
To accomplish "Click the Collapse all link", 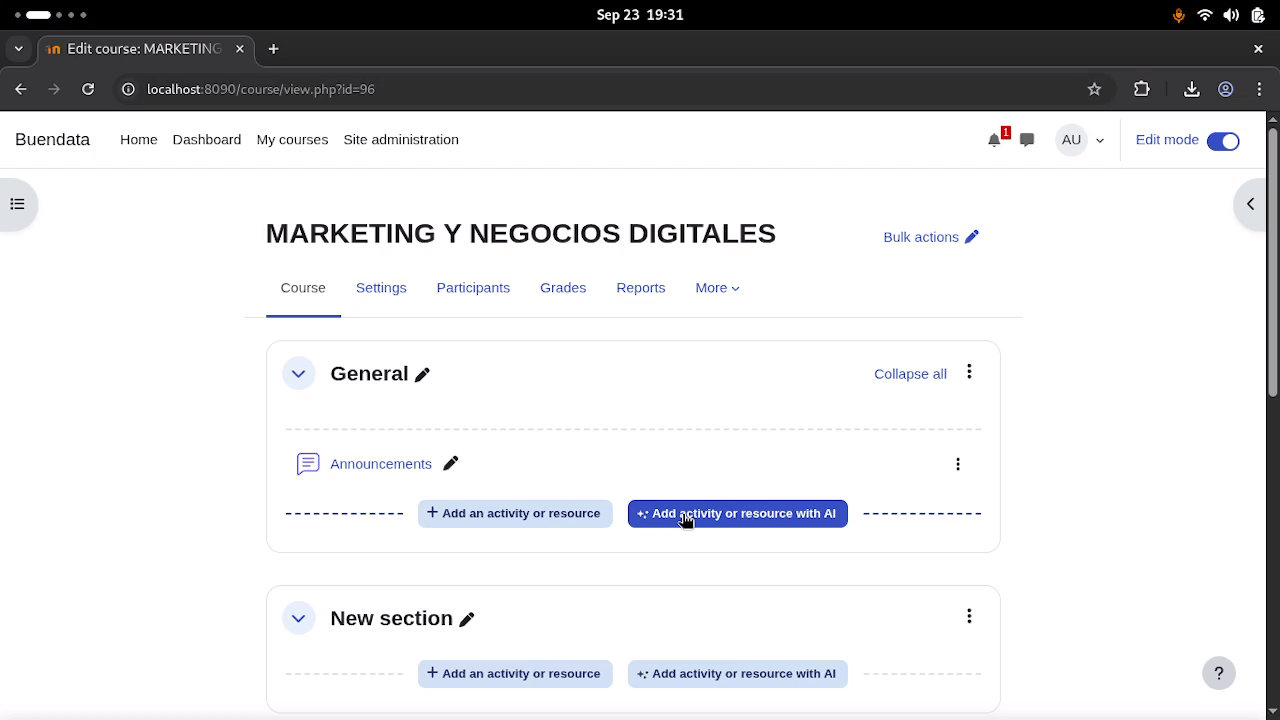I will (910, 373).
